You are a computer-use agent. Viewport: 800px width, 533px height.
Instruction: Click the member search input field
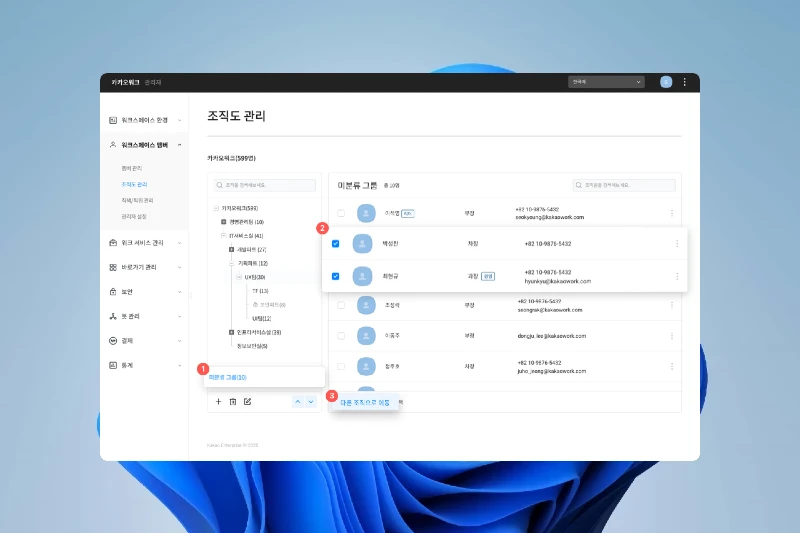[624, 185]
